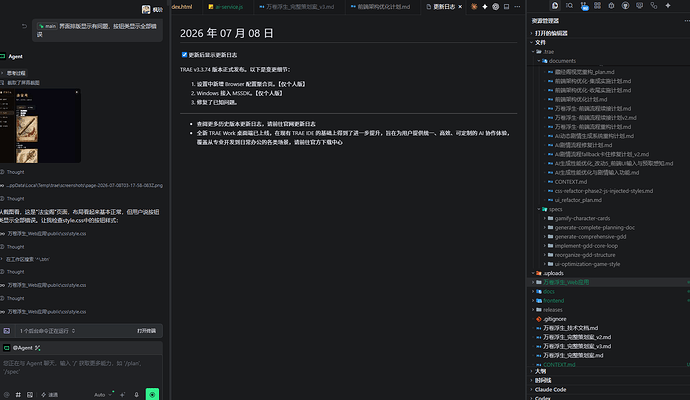Click the green send button in chat

pos(152,394)
